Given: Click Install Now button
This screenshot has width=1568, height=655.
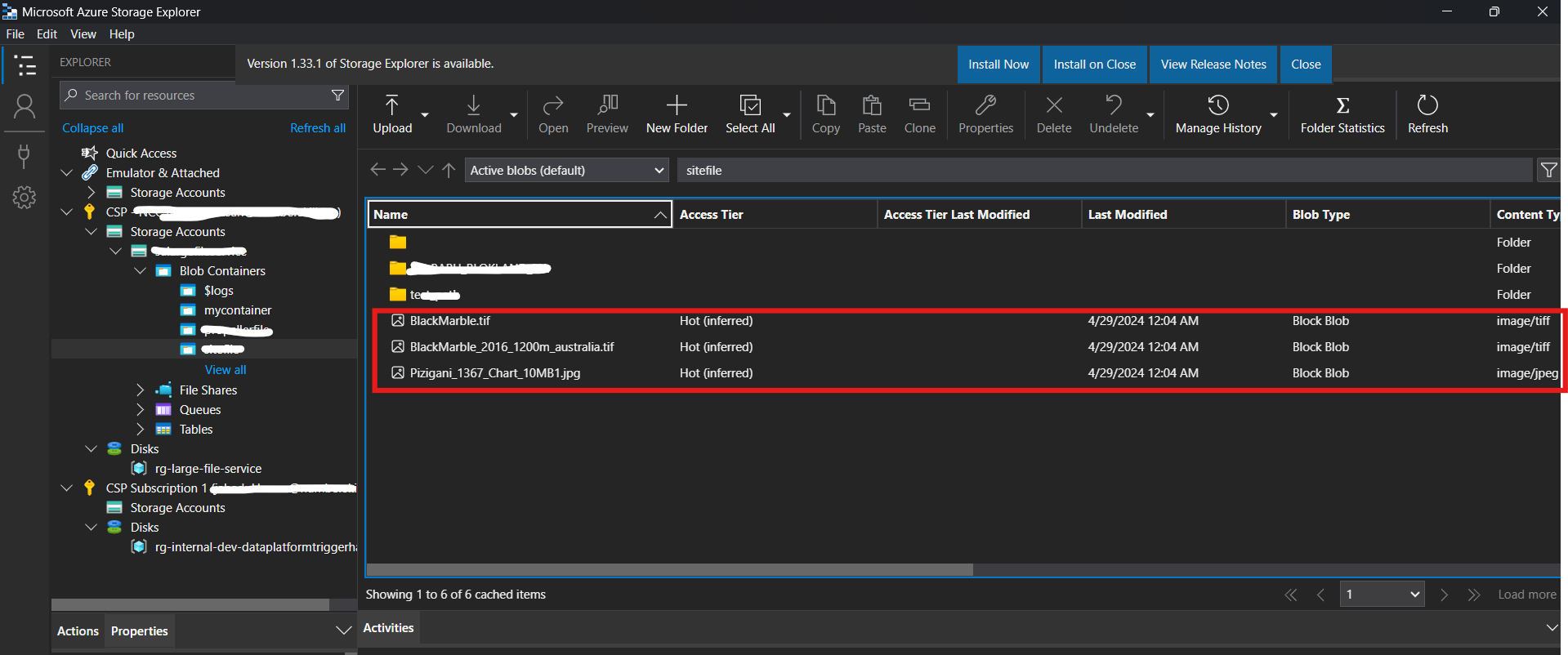Looking at the screenshot, I should (x=998, y=65).
